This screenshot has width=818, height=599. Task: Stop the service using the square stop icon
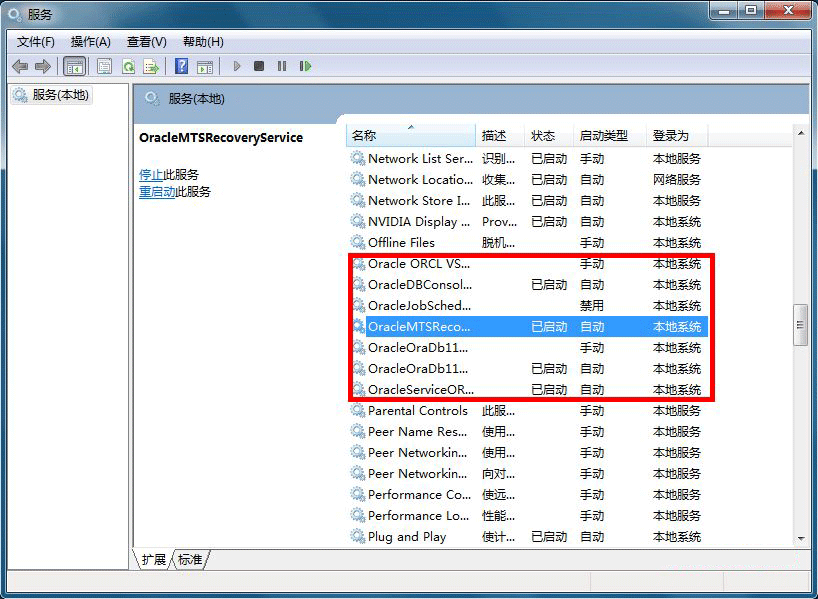coord(258,66)
